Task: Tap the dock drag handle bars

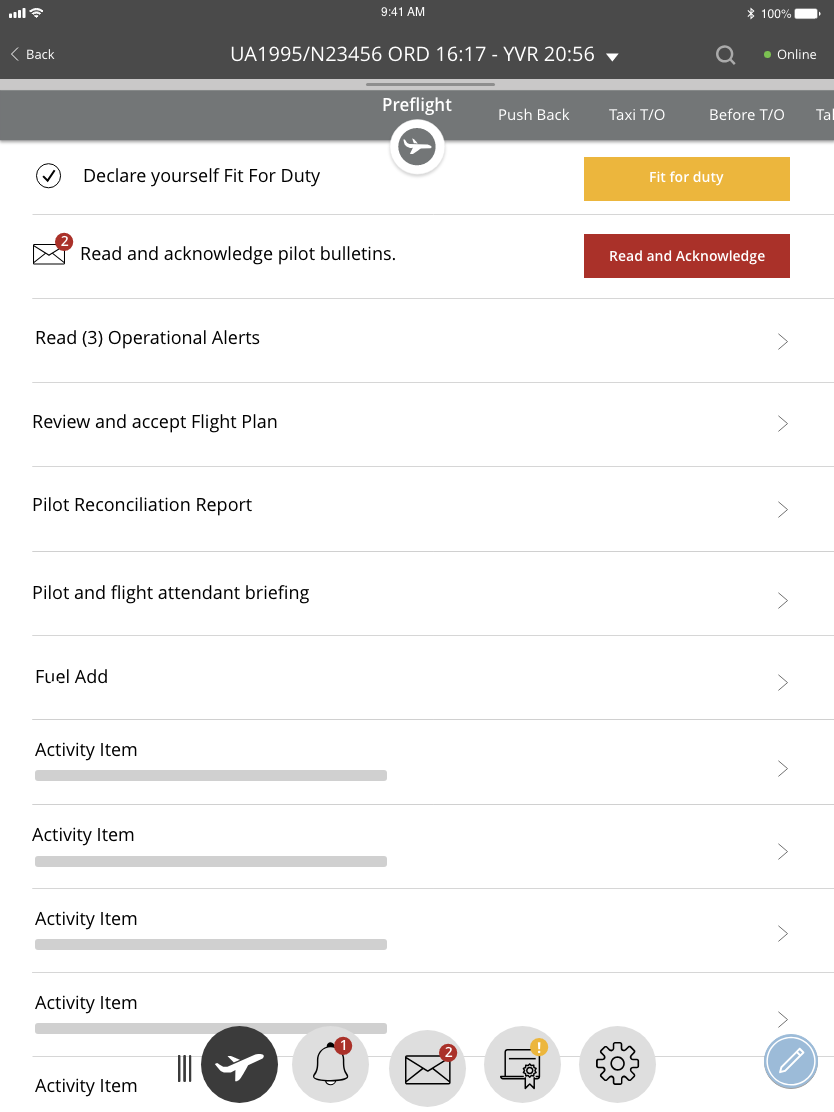Action: [185, 1068]
